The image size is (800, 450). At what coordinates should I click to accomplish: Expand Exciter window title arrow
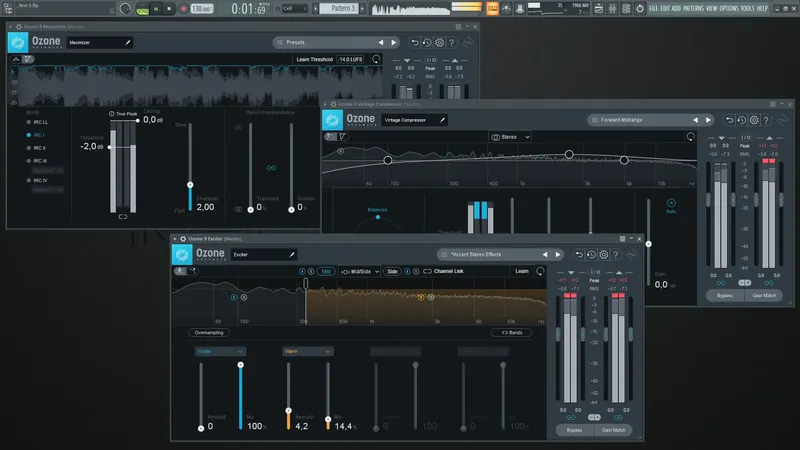[175, 239]
